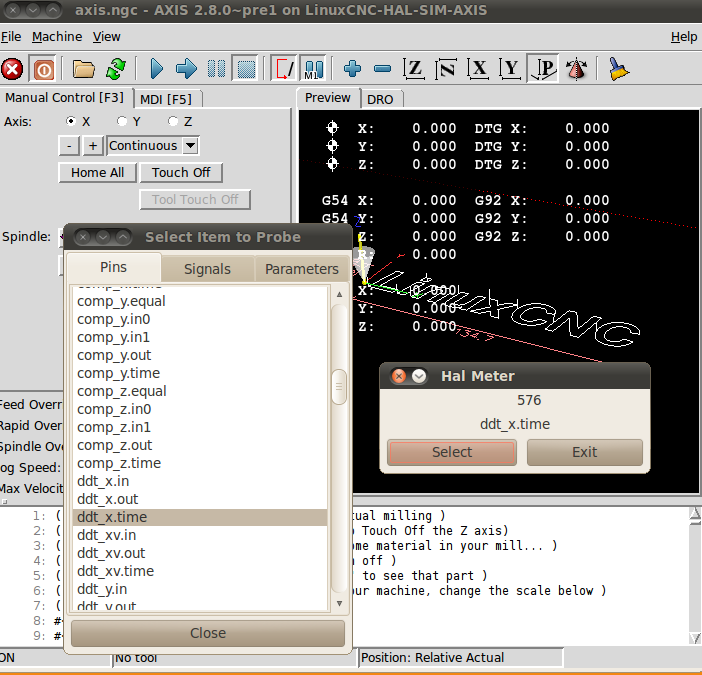Viewport: 702px width, 675px height.
Task: Run the program with play icon
Action: click(x=156, y=69)
